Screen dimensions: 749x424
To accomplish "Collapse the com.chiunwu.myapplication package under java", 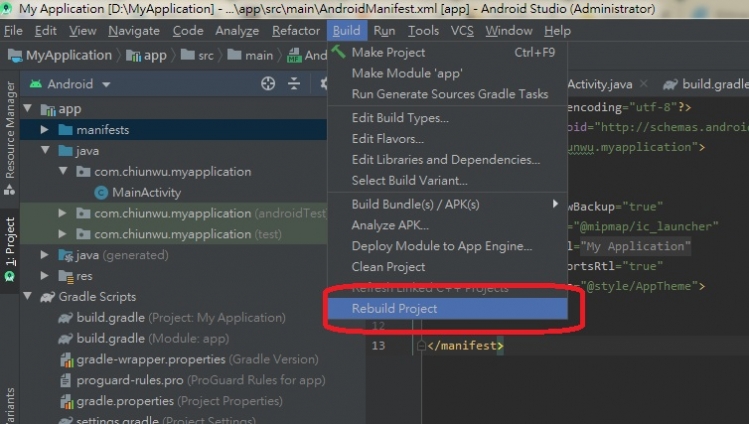I will (x=63, y=170).
